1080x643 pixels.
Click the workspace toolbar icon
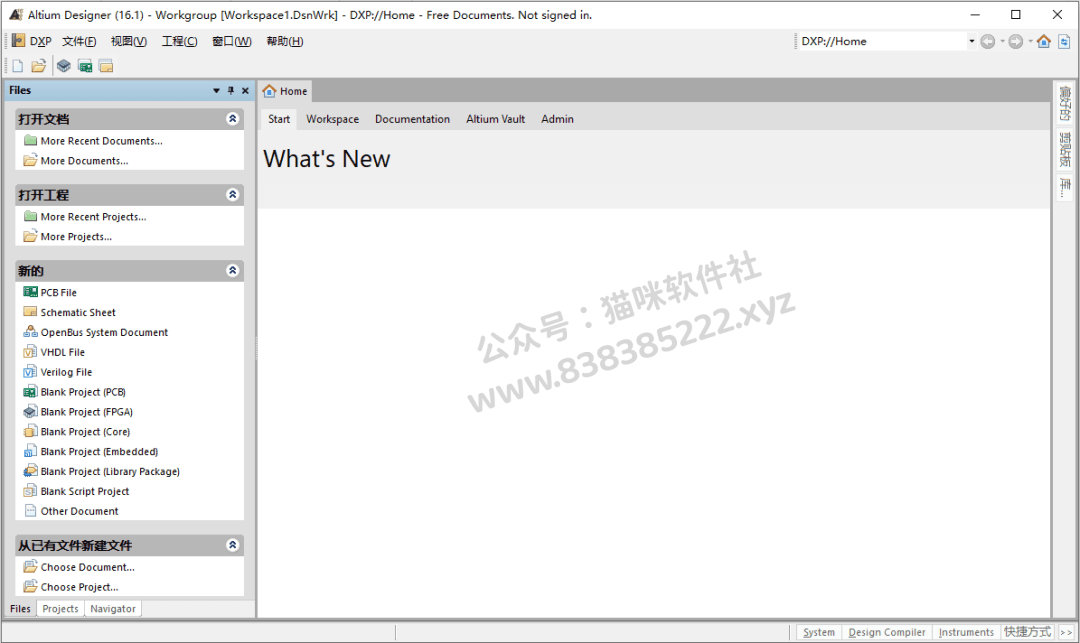[106, 66]
